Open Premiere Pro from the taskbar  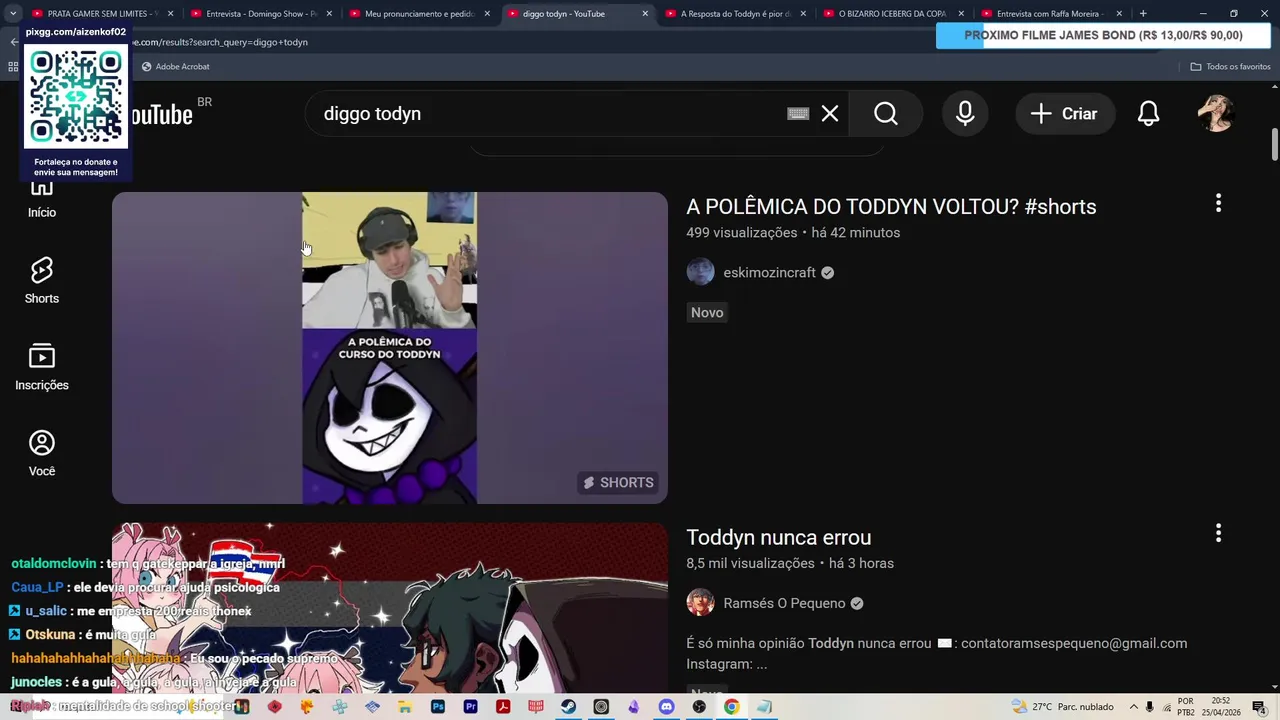tap(471, 706)
